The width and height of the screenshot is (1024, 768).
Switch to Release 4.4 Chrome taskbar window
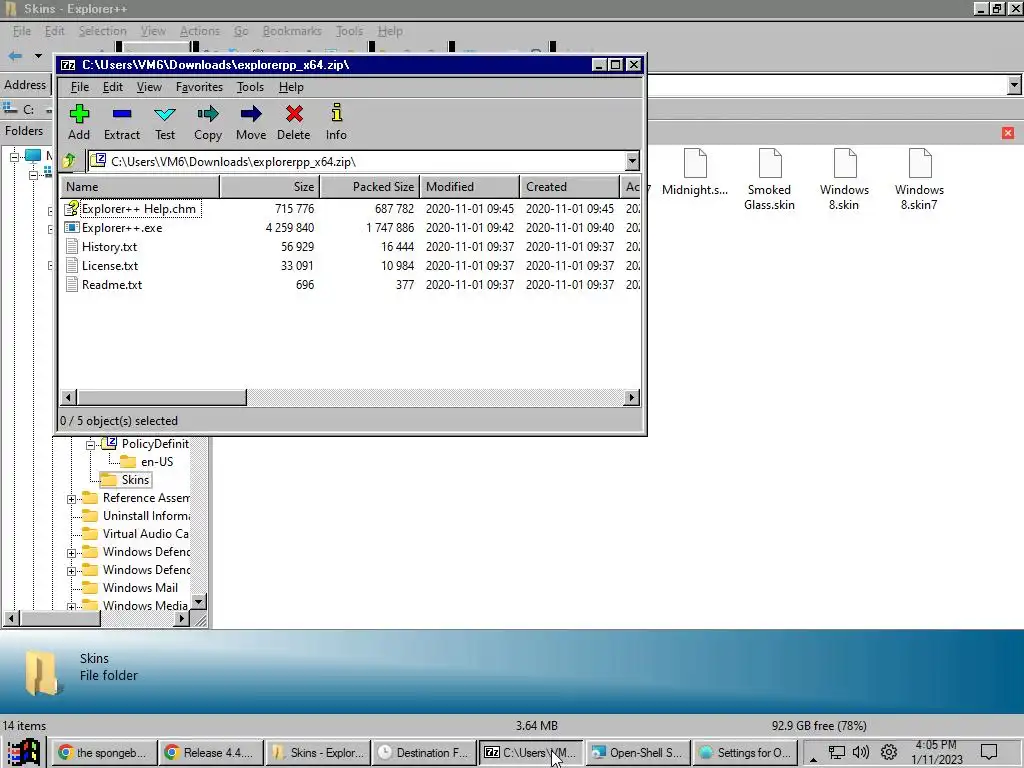(212, 752)
